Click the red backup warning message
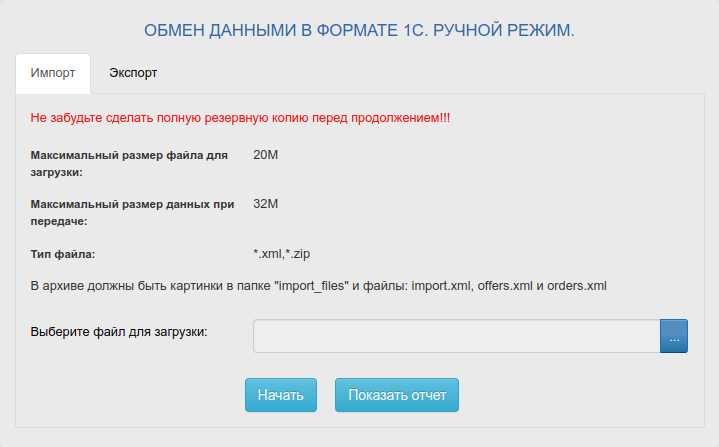The image size is (719, 447). click(240, 118)
